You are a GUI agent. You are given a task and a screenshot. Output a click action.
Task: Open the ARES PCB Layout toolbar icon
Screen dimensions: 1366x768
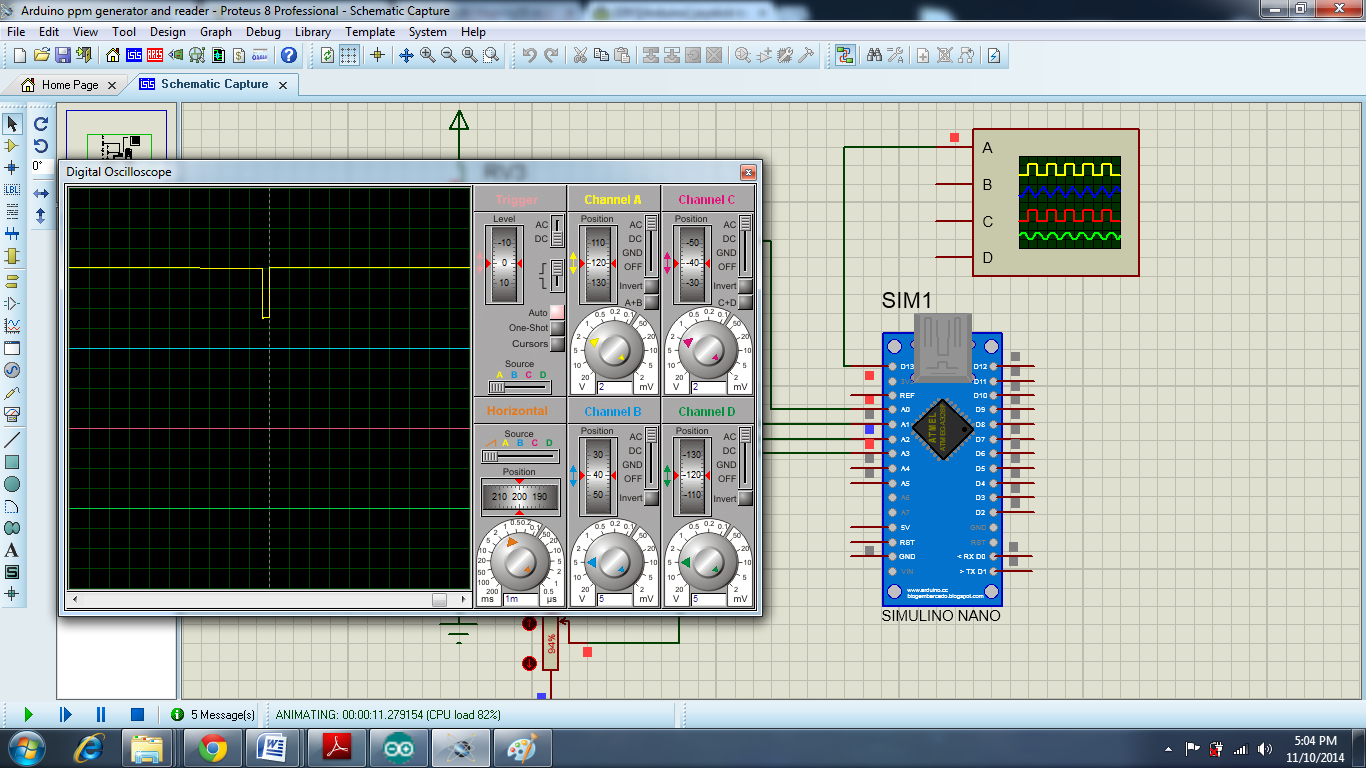coord(155,56)
